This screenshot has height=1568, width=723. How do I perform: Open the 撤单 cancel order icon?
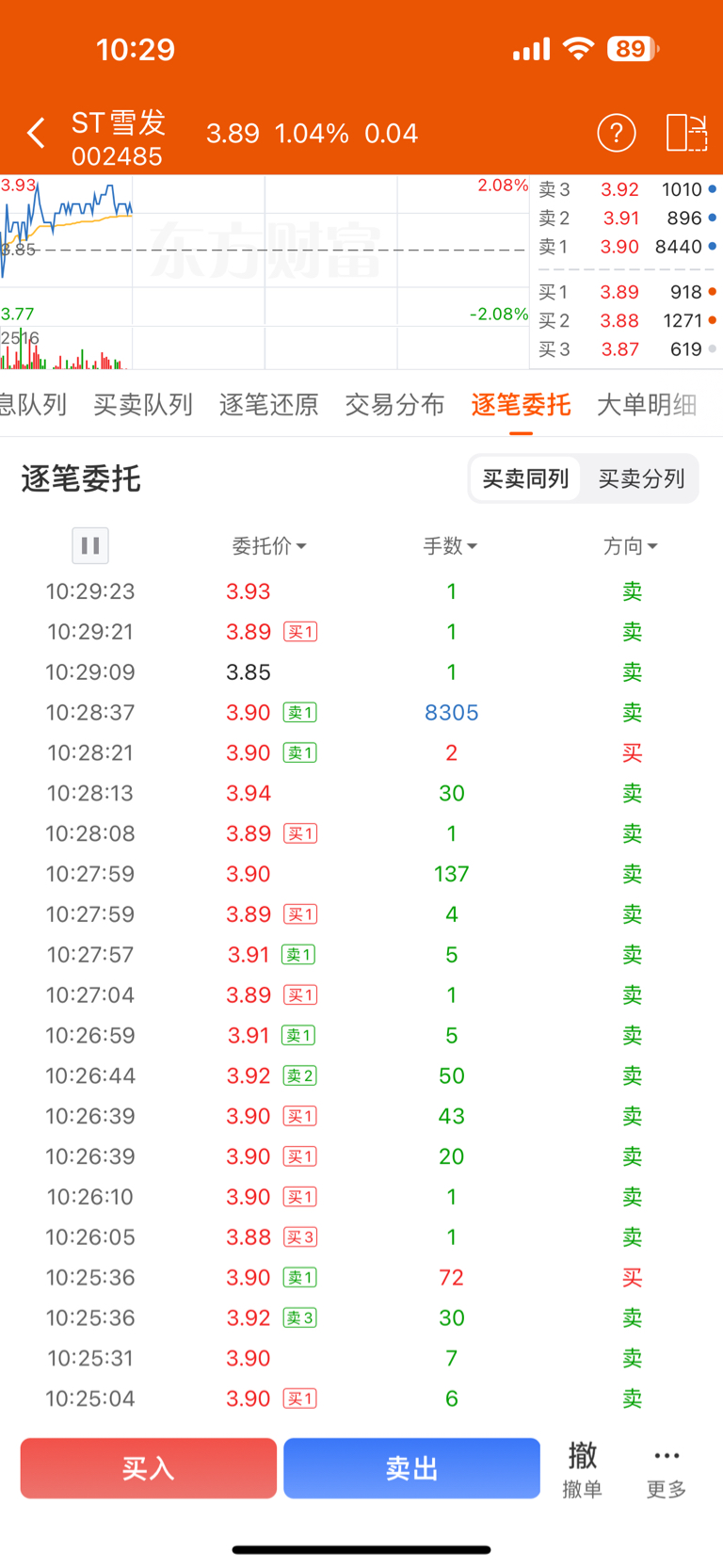(x=582, y=1468)
